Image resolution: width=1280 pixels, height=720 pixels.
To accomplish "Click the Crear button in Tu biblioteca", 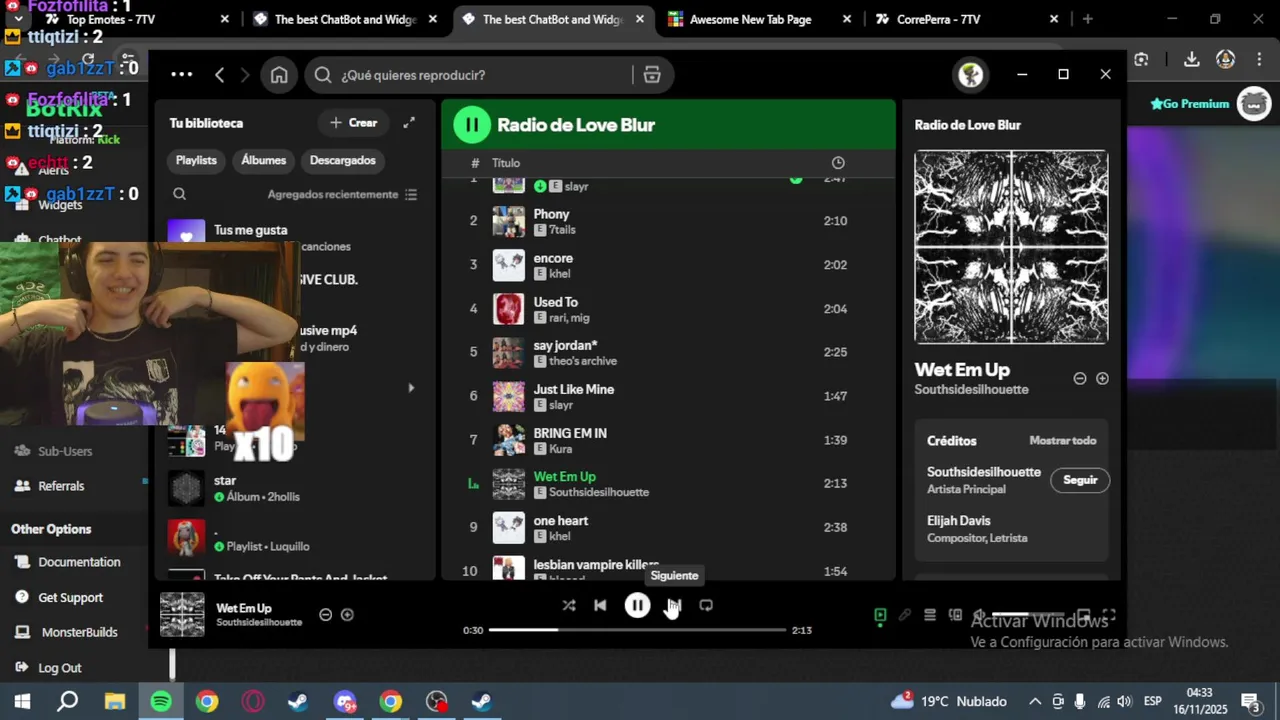I will click(x=354, y=123).
